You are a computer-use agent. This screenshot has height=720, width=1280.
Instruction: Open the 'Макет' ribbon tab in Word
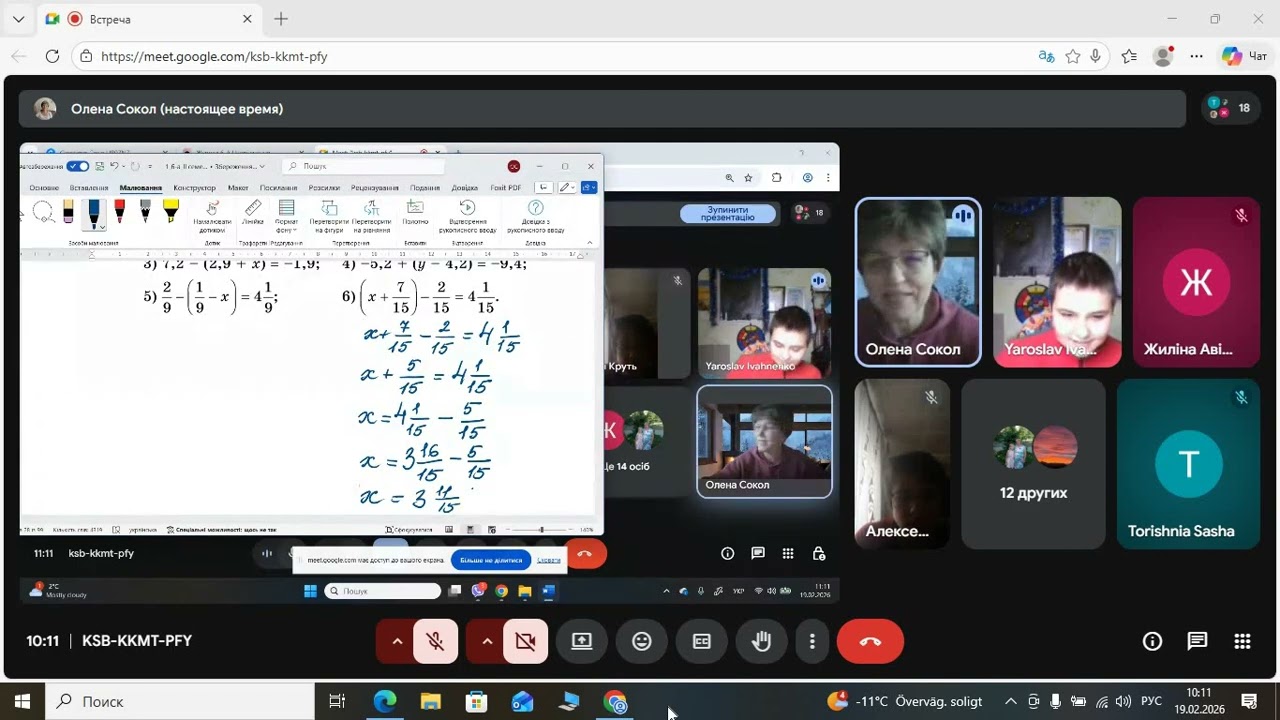pyautogui.click(x=238, y=188)
